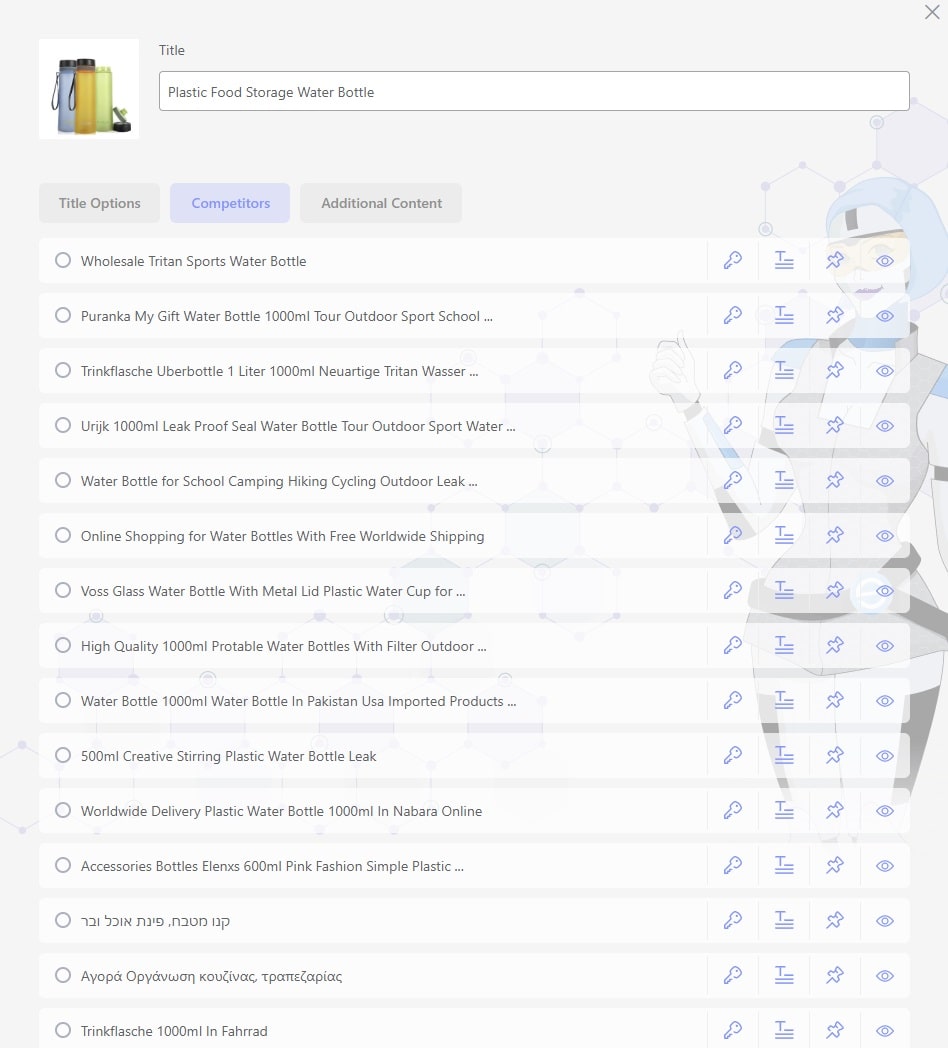
Task: Click text icon for Online Shopping row
Action: (784, 536)
